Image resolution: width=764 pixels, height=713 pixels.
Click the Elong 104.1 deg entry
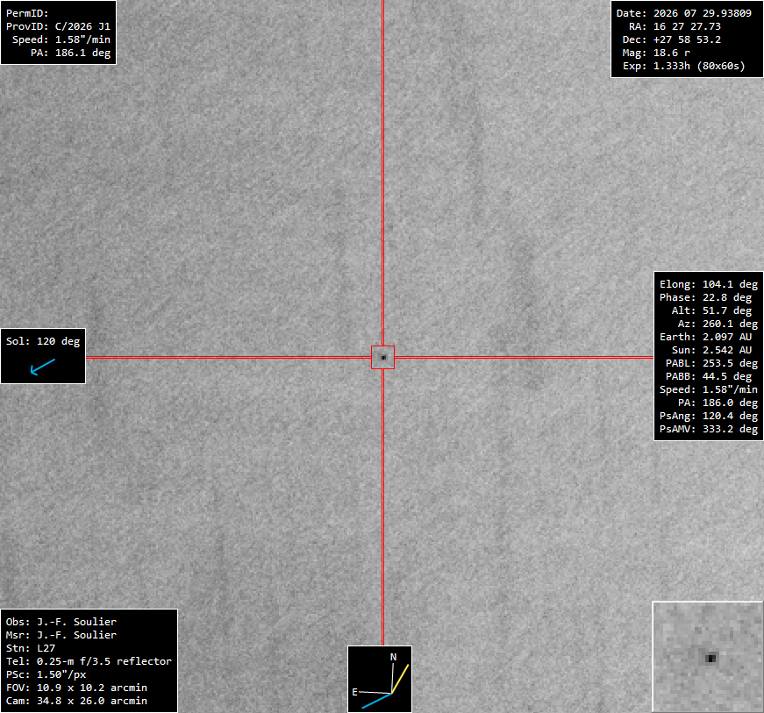[x=708, y=284]
